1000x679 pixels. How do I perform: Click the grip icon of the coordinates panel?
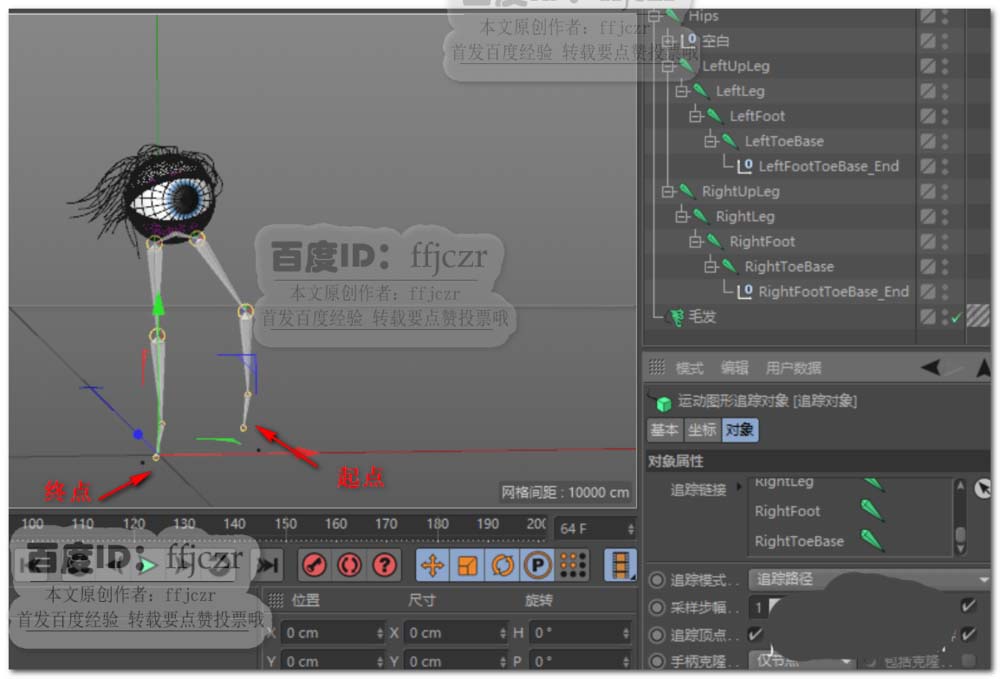[275, 600]
